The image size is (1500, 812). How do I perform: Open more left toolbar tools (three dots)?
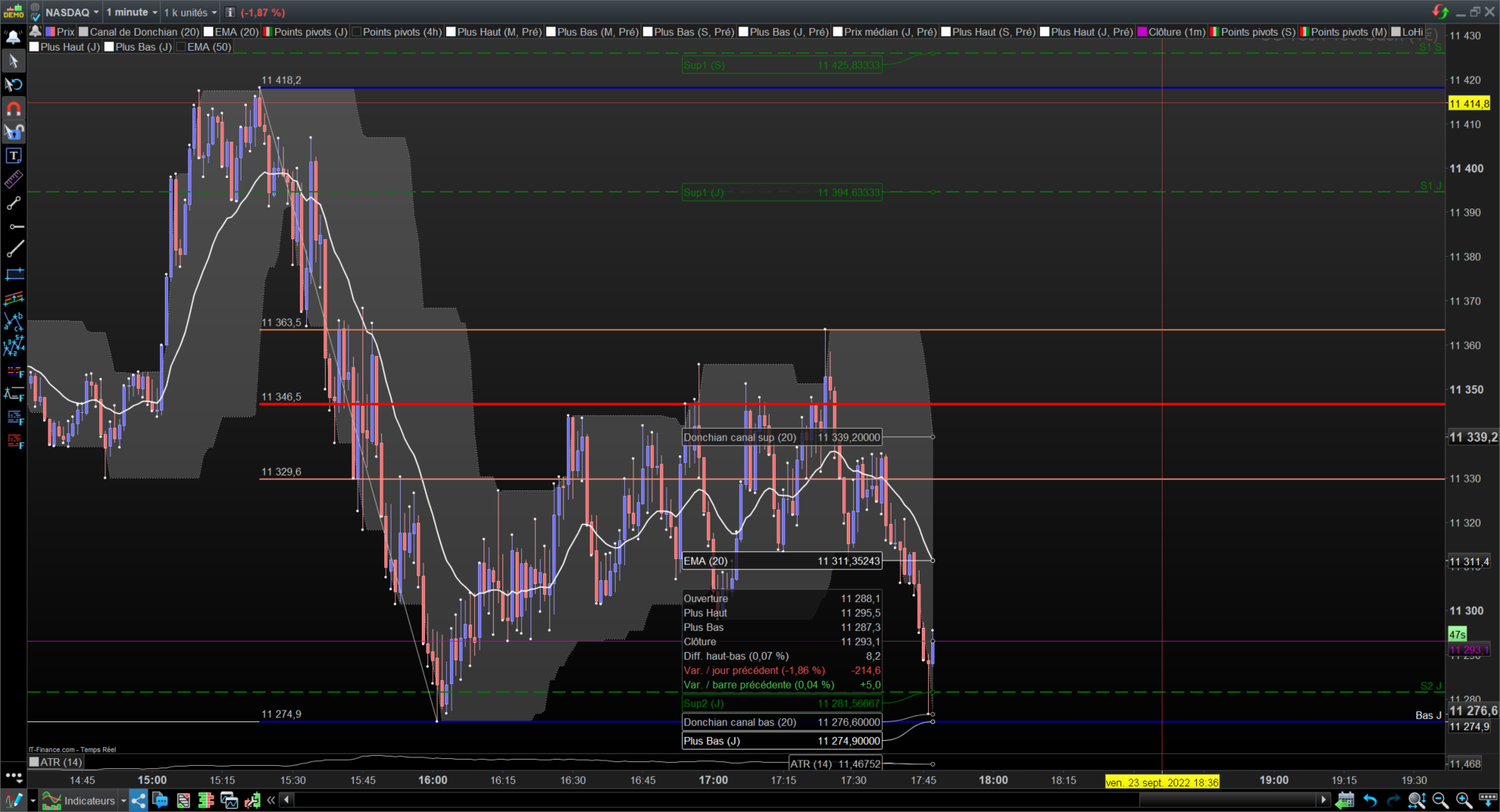(x=13, y=776)
